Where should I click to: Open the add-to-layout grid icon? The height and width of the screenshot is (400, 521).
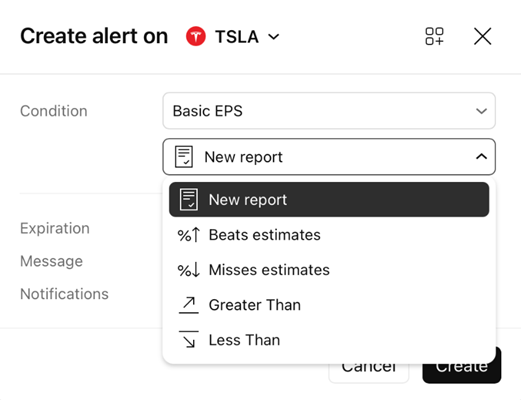click(434, 36)
